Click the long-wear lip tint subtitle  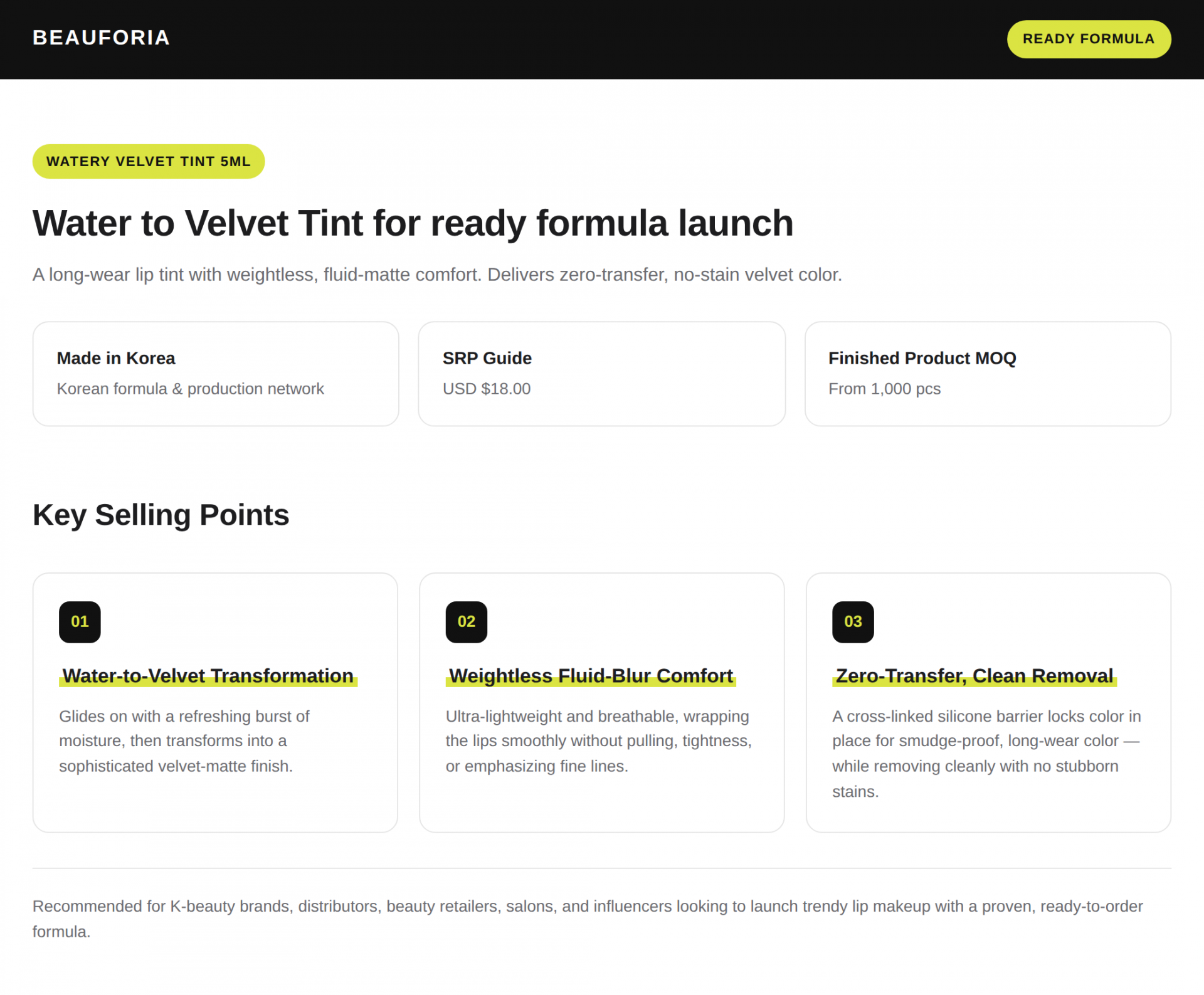[437, 275]
